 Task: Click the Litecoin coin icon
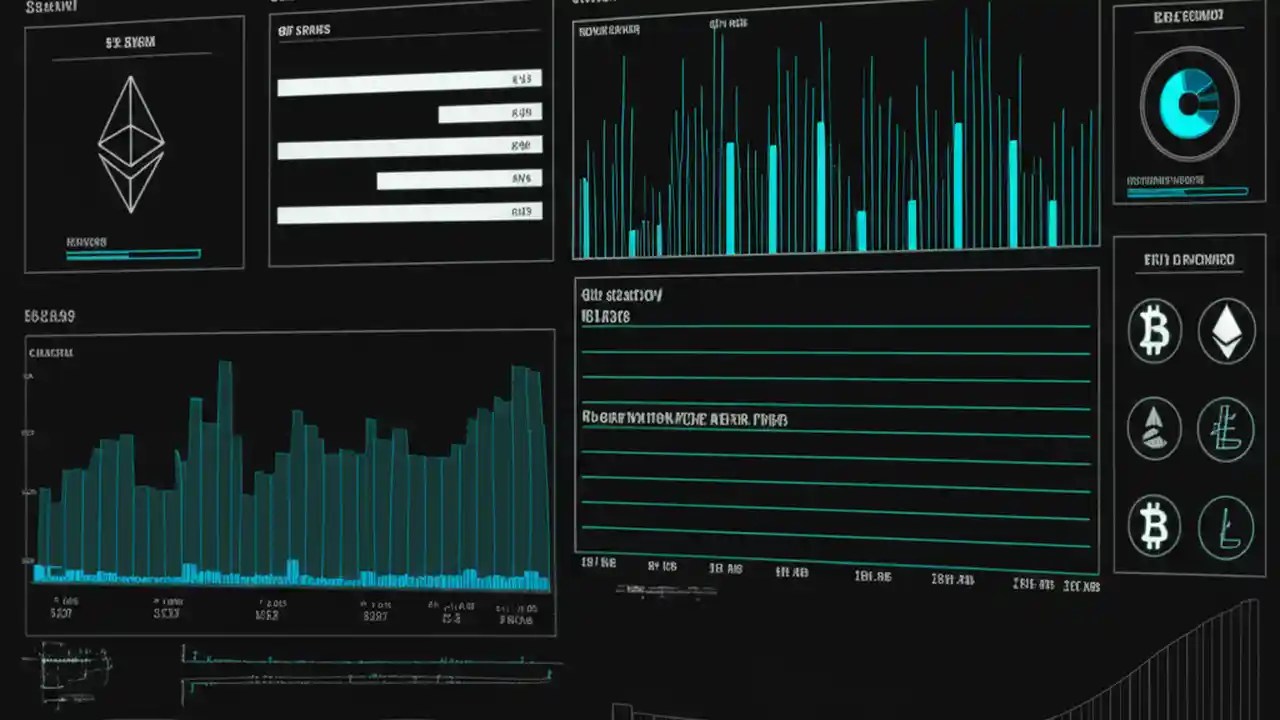pos(1228,428)
